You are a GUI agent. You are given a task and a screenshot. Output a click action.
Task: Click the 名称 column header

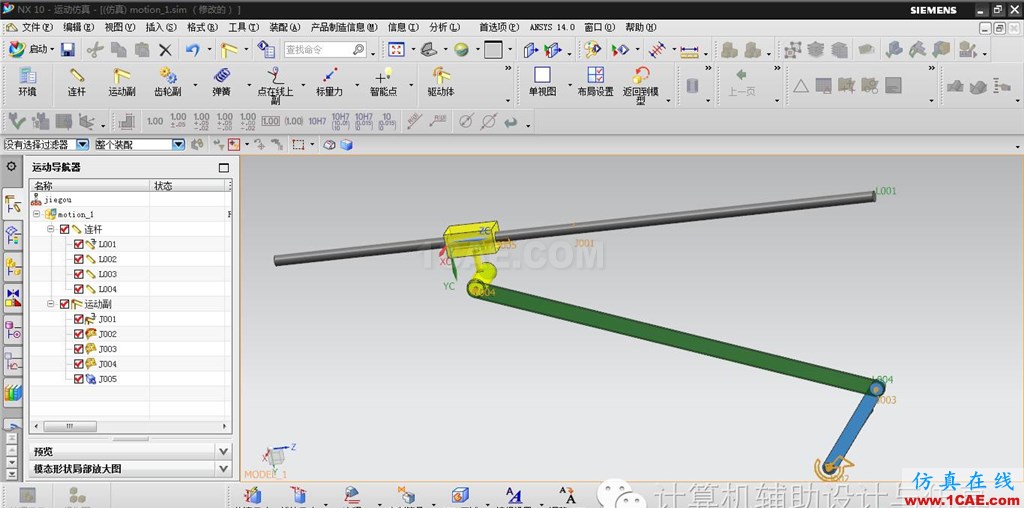coord(90,185)
